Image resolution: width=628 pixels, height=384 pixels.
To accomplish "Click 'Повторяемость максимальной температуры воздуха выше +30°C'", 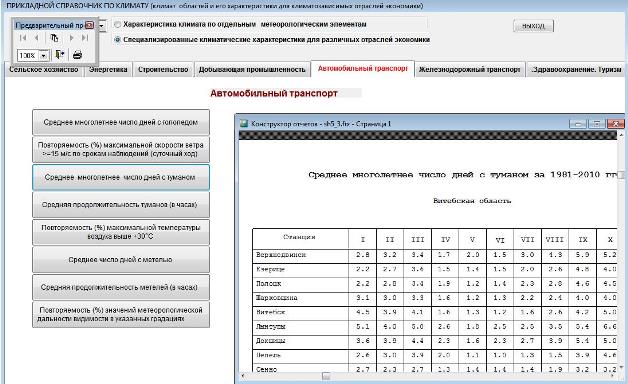I will (121, 232).
